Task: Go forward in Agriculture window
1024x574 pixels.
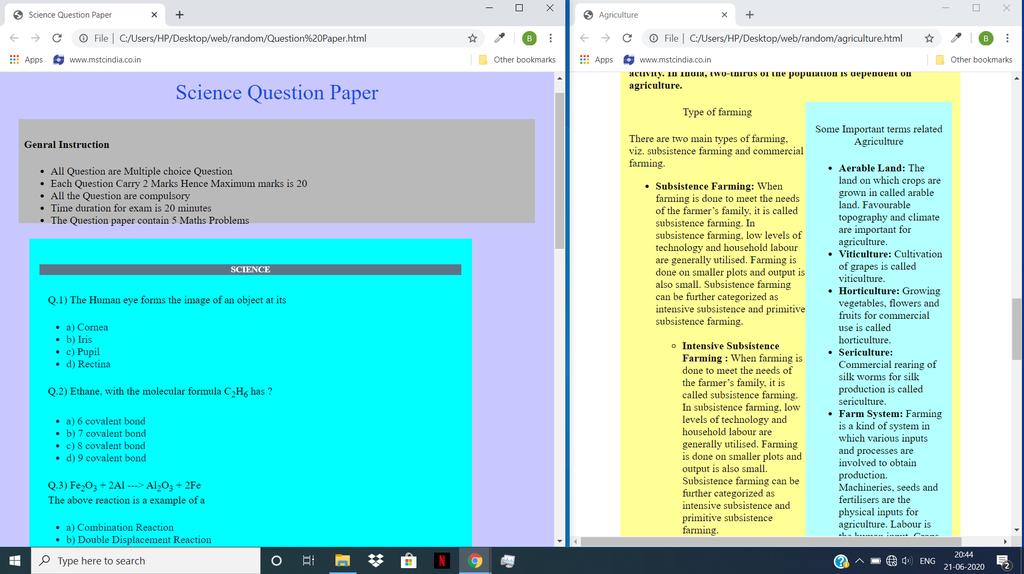Action: [605, 39]
